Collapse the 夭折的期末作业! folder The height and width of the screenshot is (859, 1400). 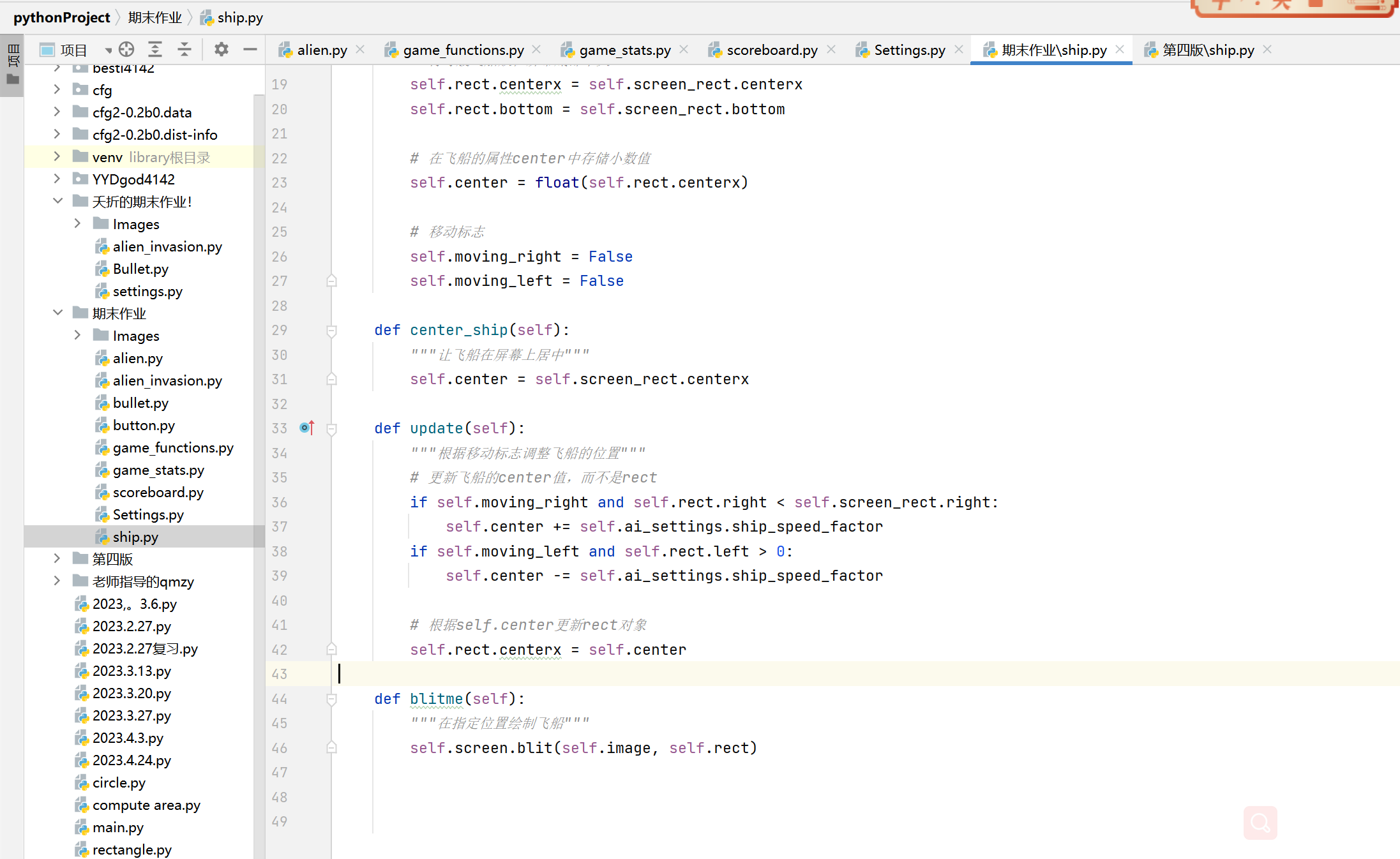[57, 201]
